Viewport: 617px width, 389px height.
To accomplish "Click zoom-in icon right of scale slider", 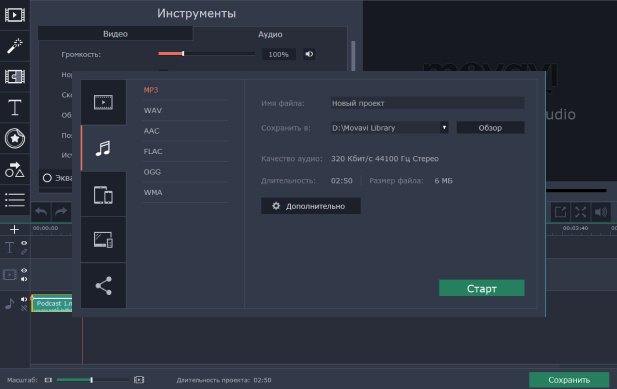I will click(x=139, y=380).
